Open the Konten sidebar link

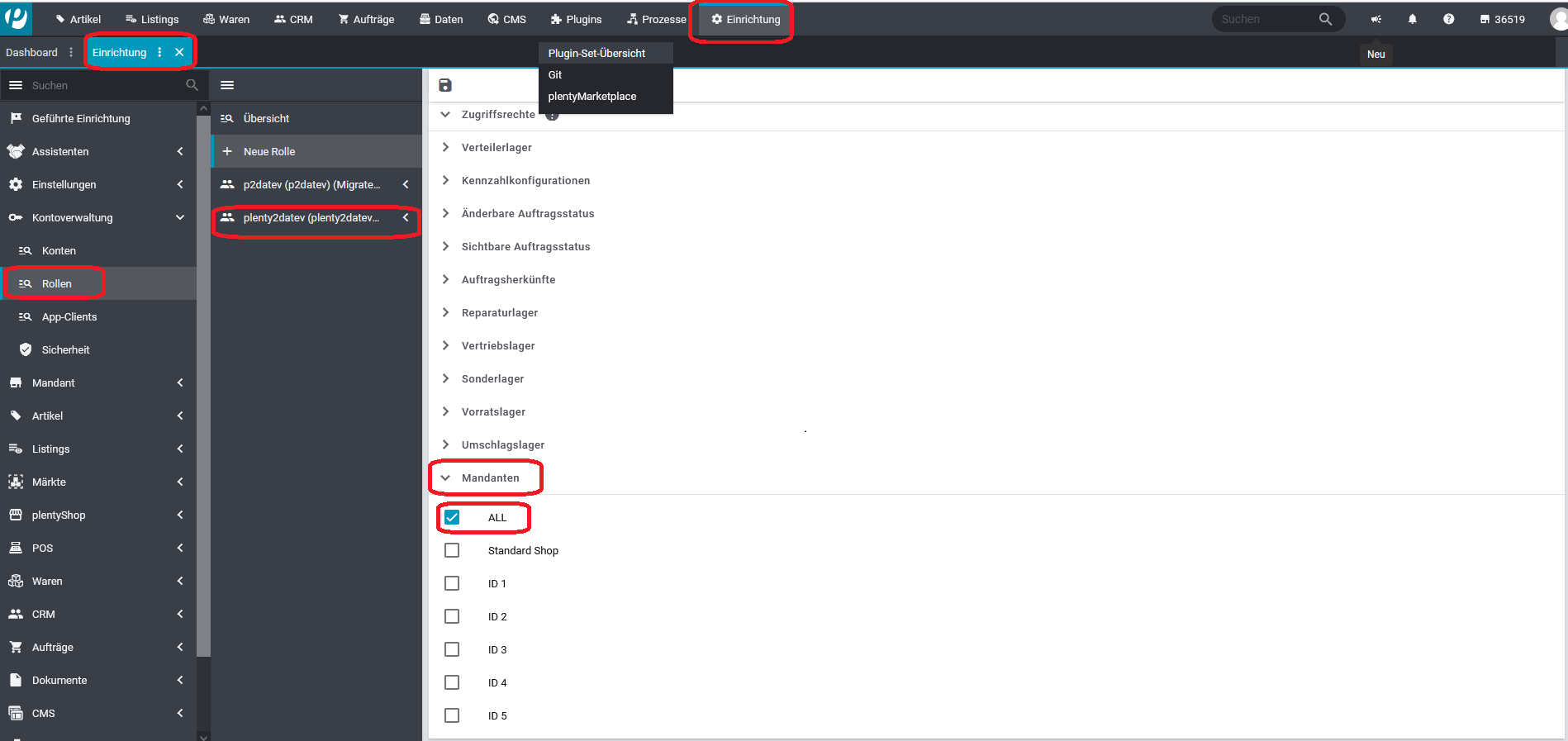pos(59,250)
